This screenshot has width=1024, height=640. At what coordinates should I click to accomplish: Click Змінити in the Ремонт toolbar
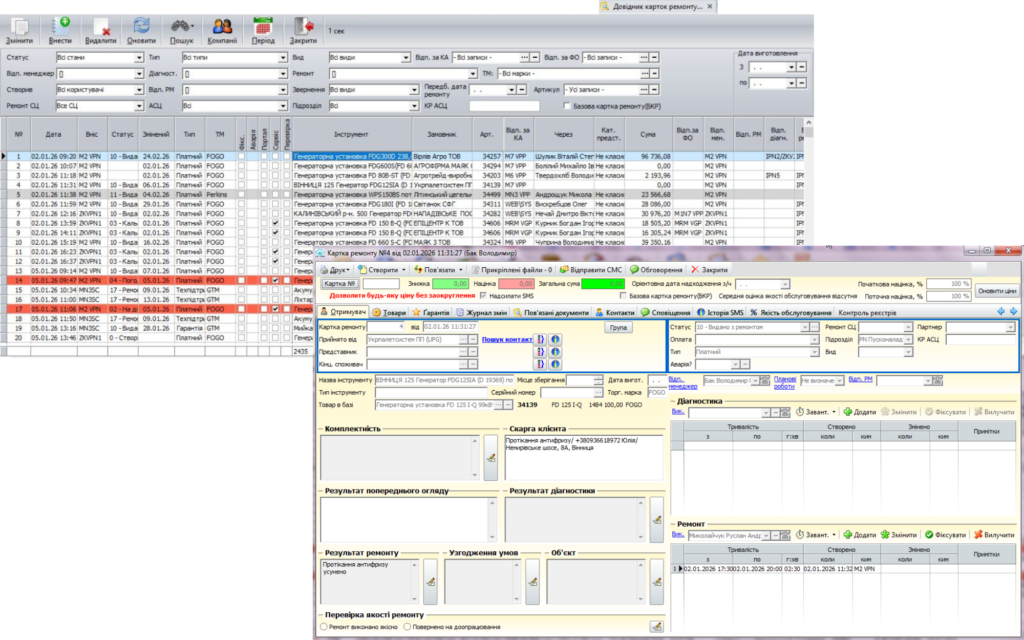click(899, 534)
